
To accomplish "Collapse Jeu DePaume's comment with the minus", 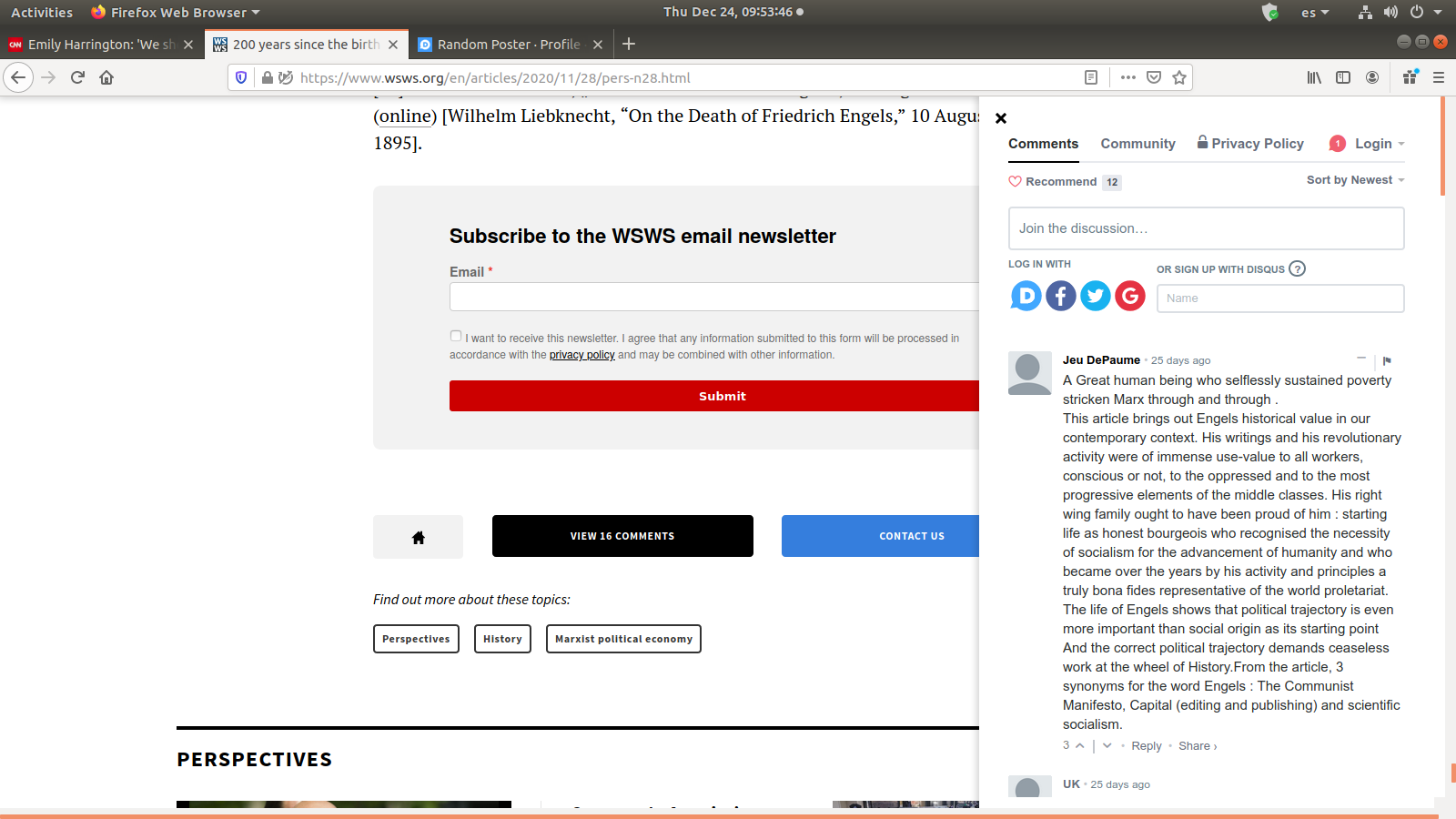I will pyautogui.click(x=1361, y=359).
